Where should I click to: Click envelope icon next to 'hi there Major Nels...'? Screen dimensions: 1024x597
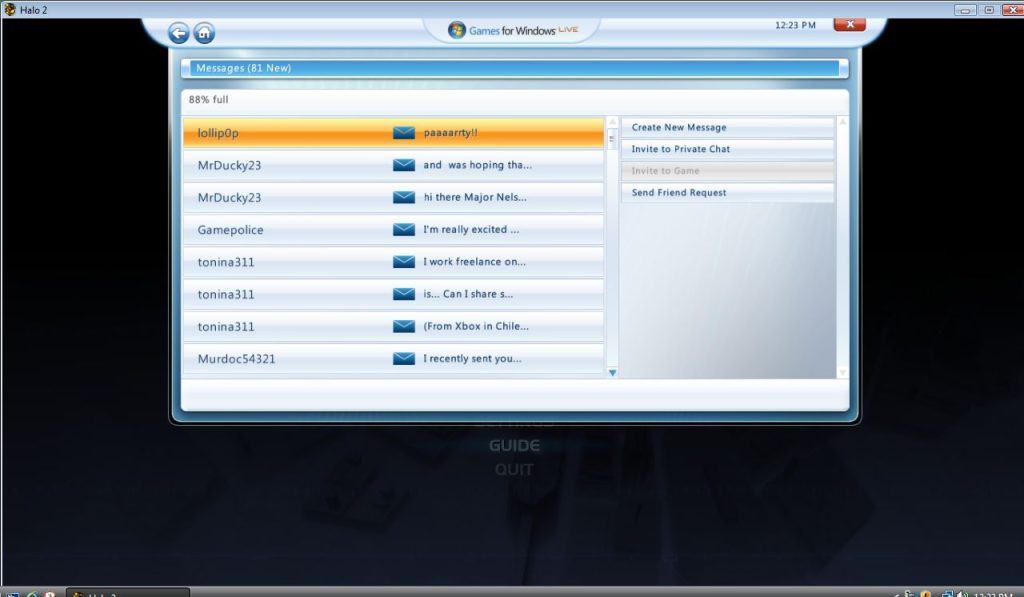point(404,197)
